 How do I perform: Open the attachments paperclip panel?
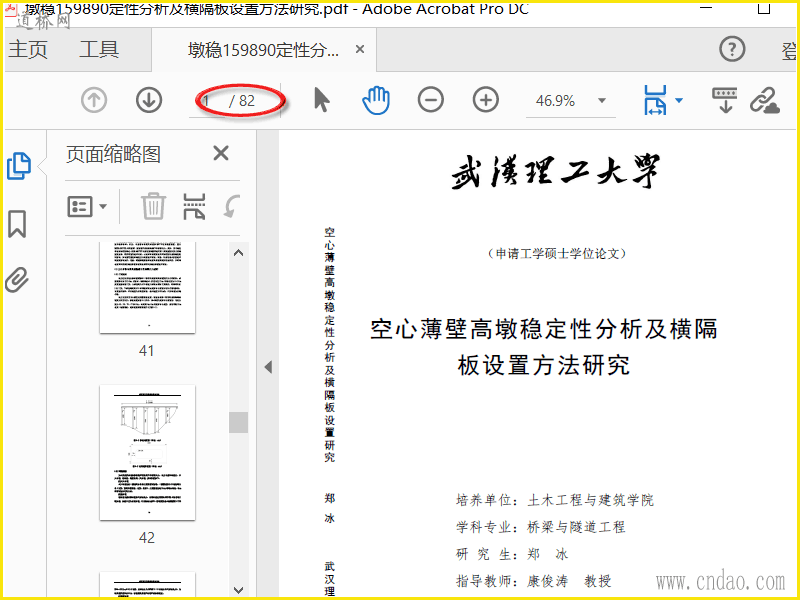point(17,280)
